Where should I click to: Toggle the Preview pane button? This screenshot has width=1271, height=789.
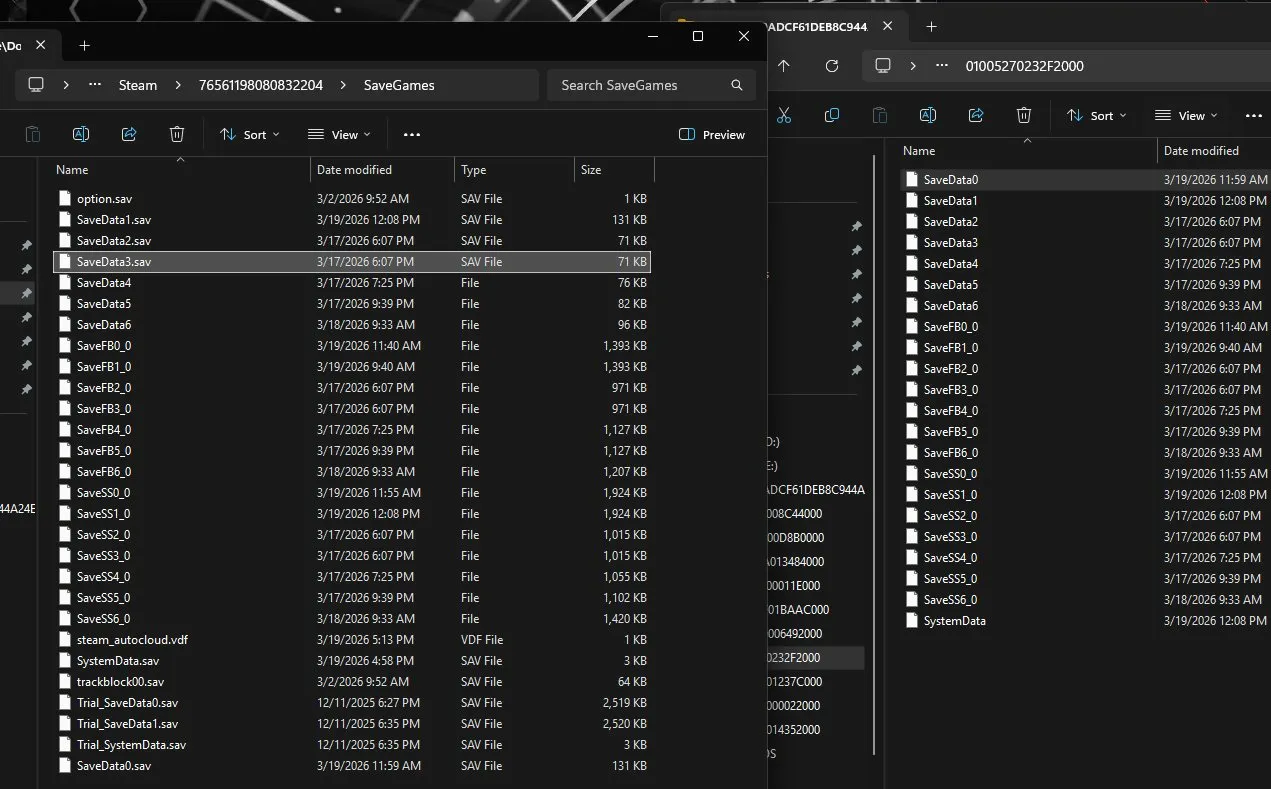click(x=712, y=134)
